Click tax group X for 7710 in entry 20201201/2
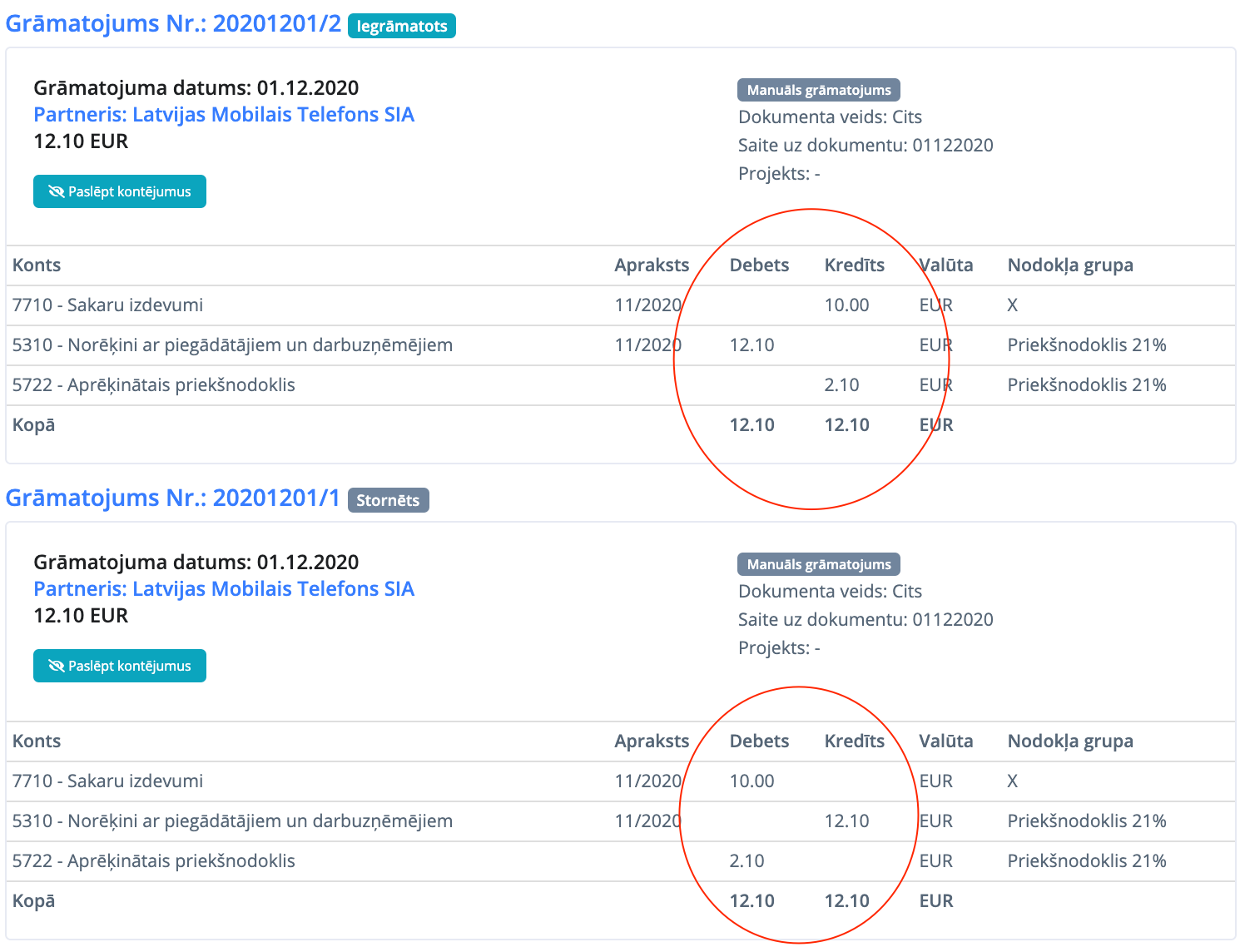The height and width of the screenshot is (952, 1240). point(1013,305)
